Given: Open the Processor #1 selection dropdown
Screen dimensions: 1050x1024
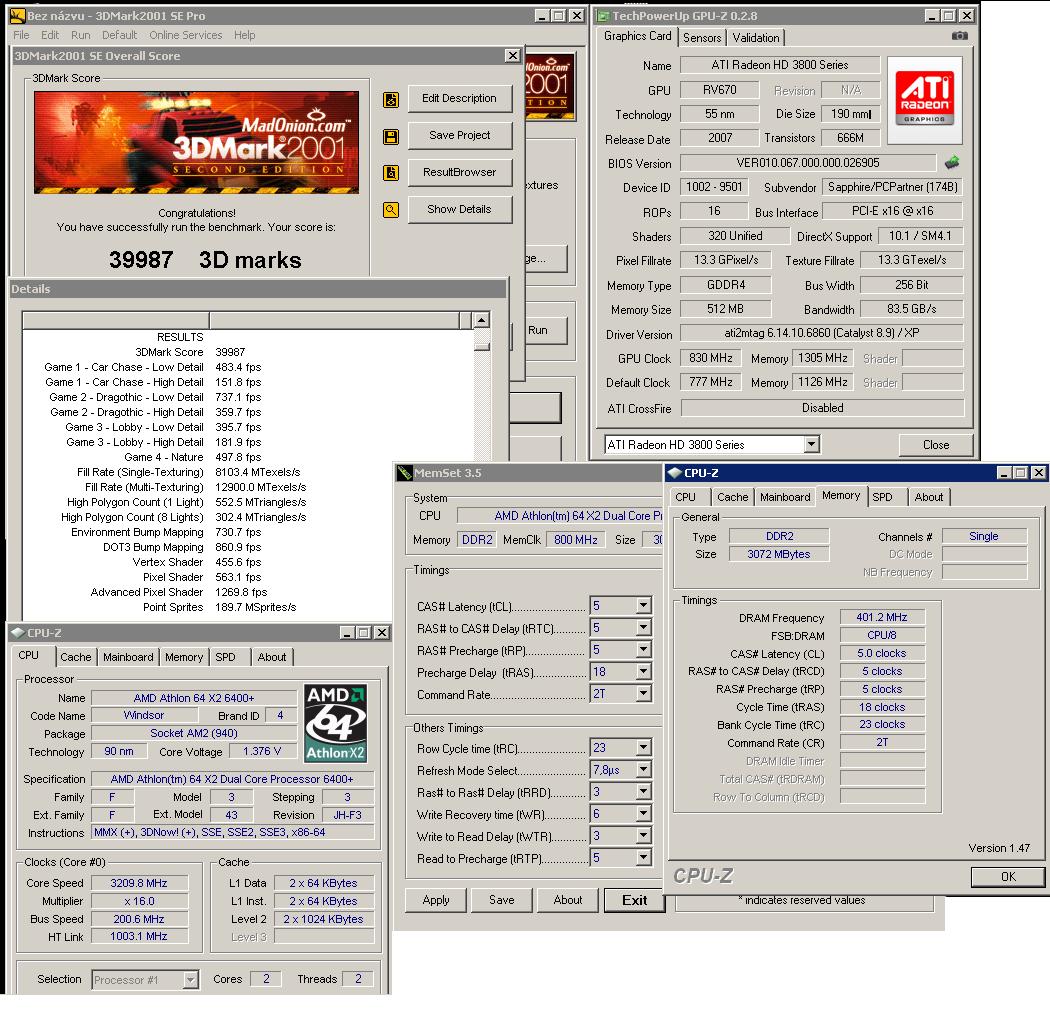Looking at the screenshot, I should click(191, 980).
